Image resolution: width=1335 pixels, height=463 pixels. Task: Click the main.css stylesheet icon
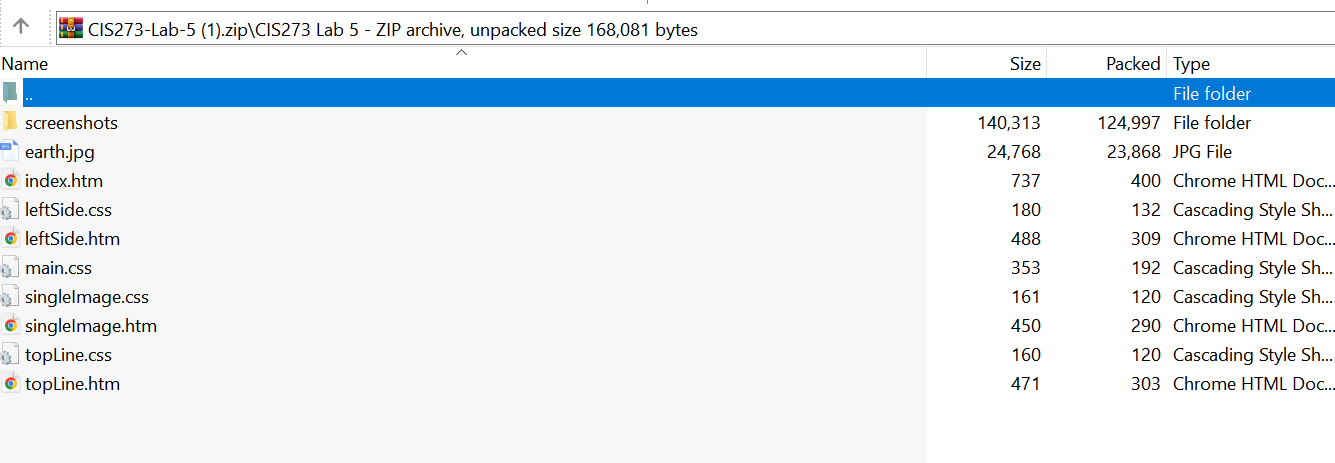tap(10, 268)
